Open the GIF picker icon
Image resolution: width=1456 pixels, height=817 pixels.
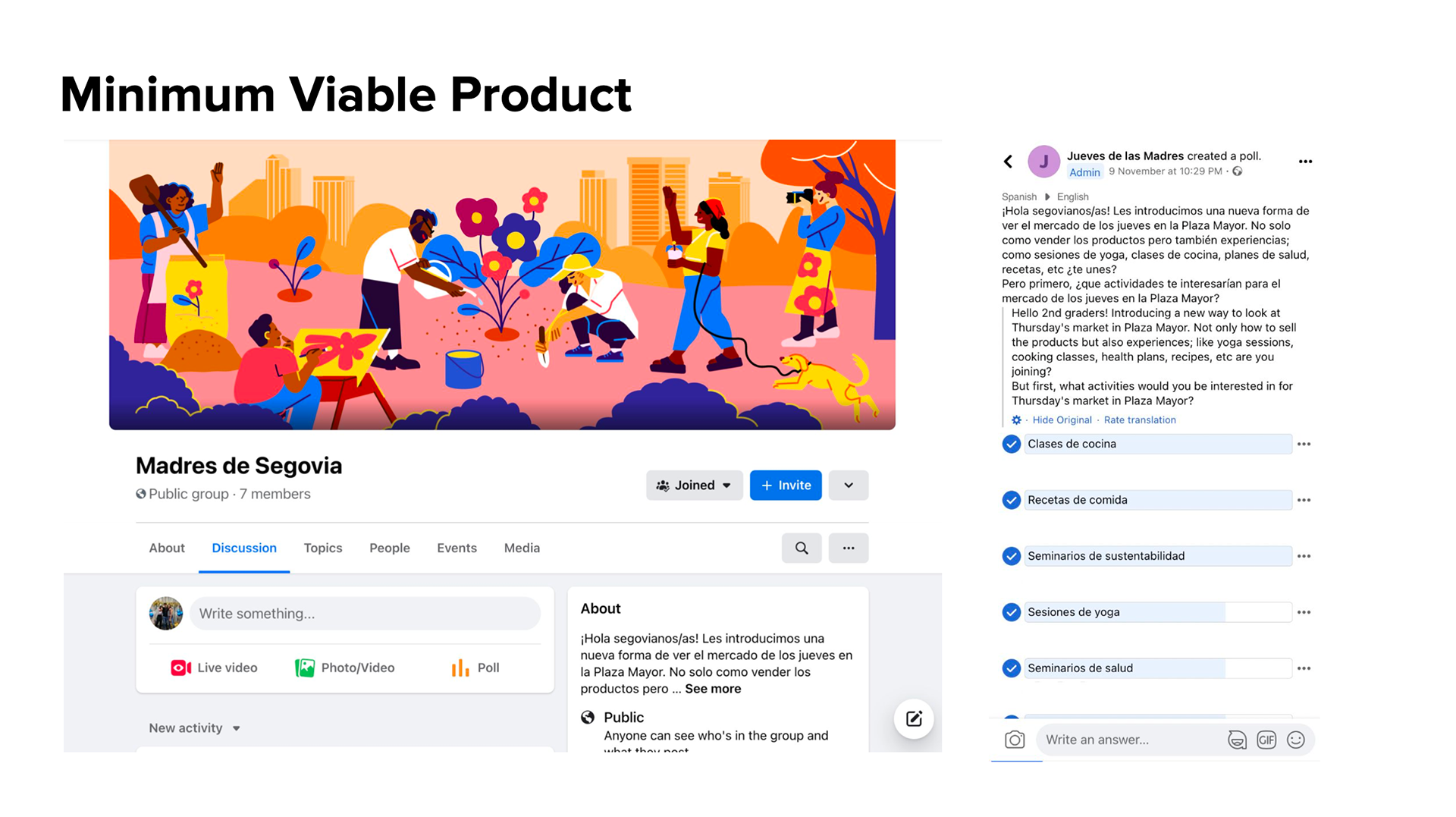[1266, 740]
